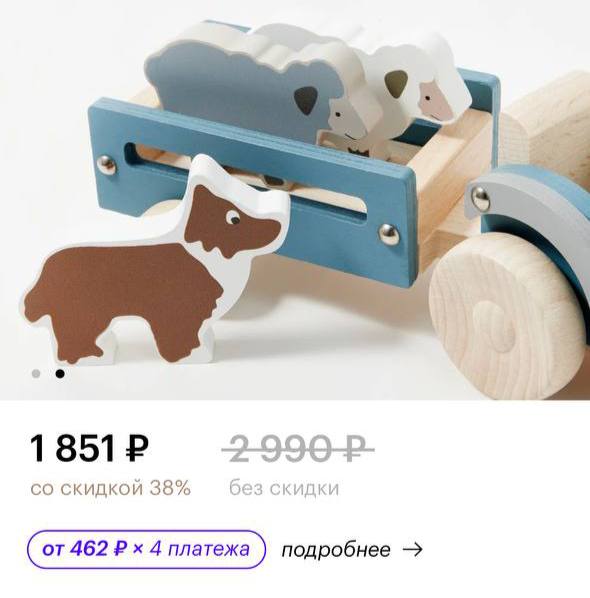Click the brown dog figure in the photo
Viewport: 590px width, 598px height.
point(153,267)
